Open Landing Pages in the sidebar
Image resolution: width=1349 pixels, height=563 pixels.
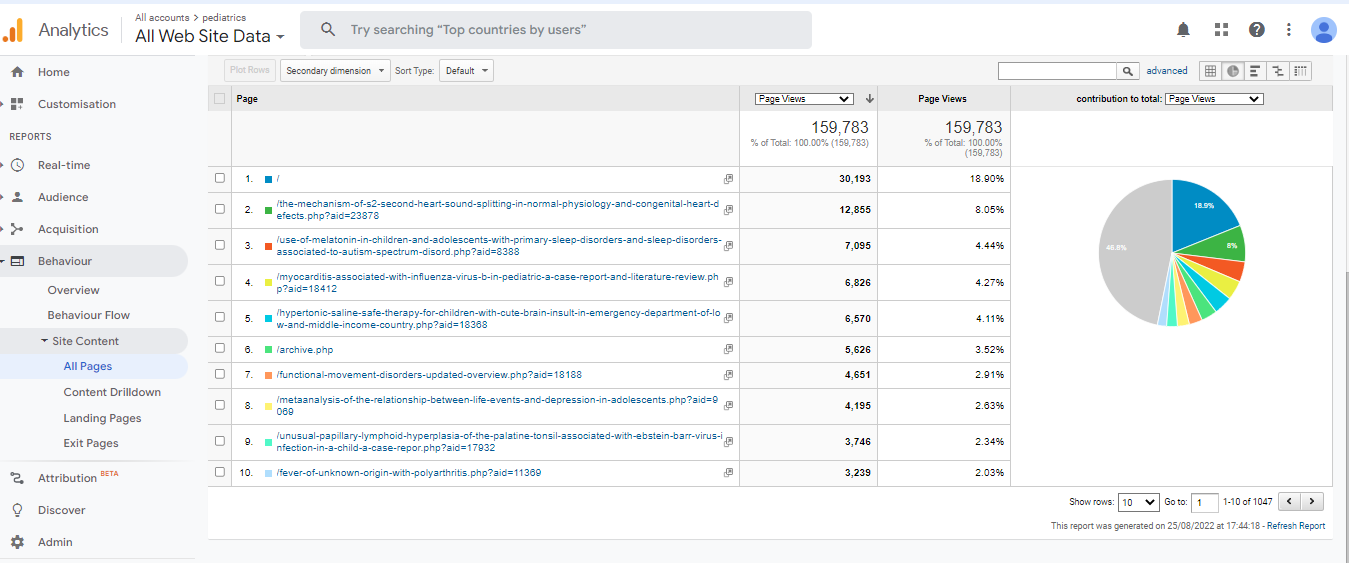pyautogui.click(x=102, y=418)
